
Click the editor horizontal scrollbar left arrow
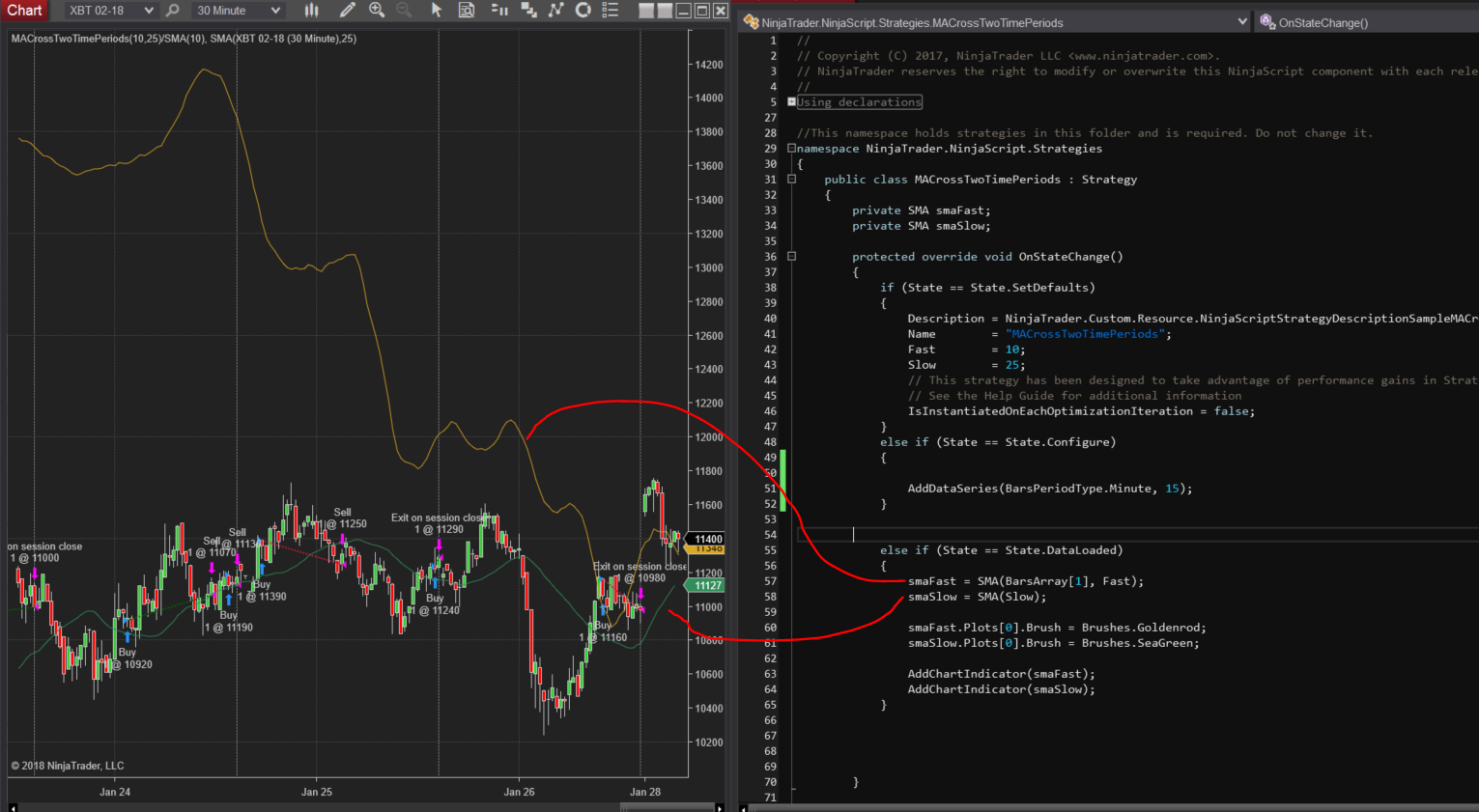(x=743, y=807)
